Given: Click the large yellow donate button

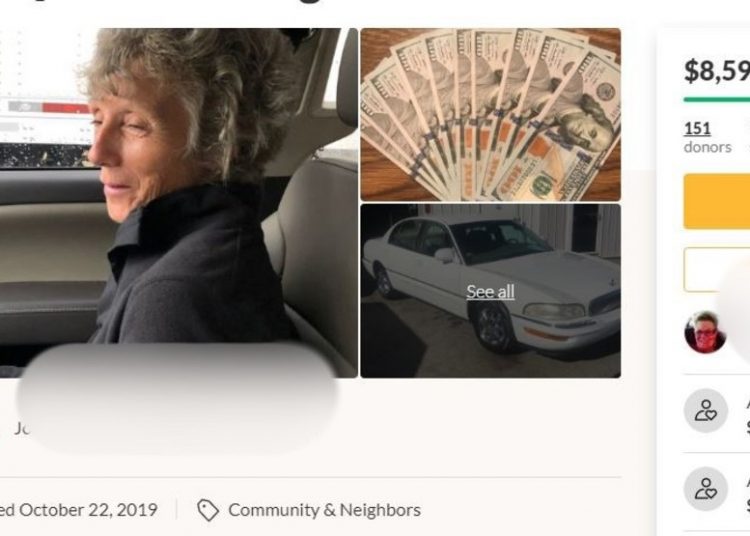Looking at the screenshot, I should [x=717, y=202].
